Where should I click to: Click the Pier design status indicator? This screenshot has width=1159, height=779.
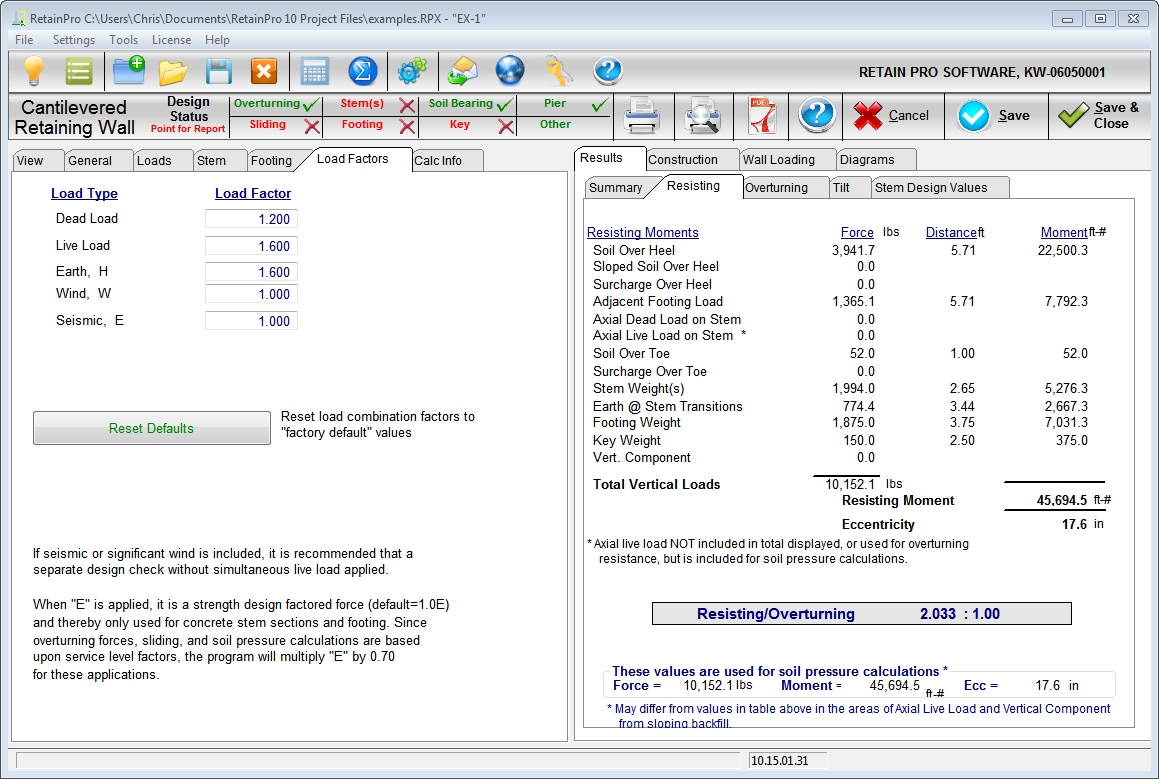565,104
